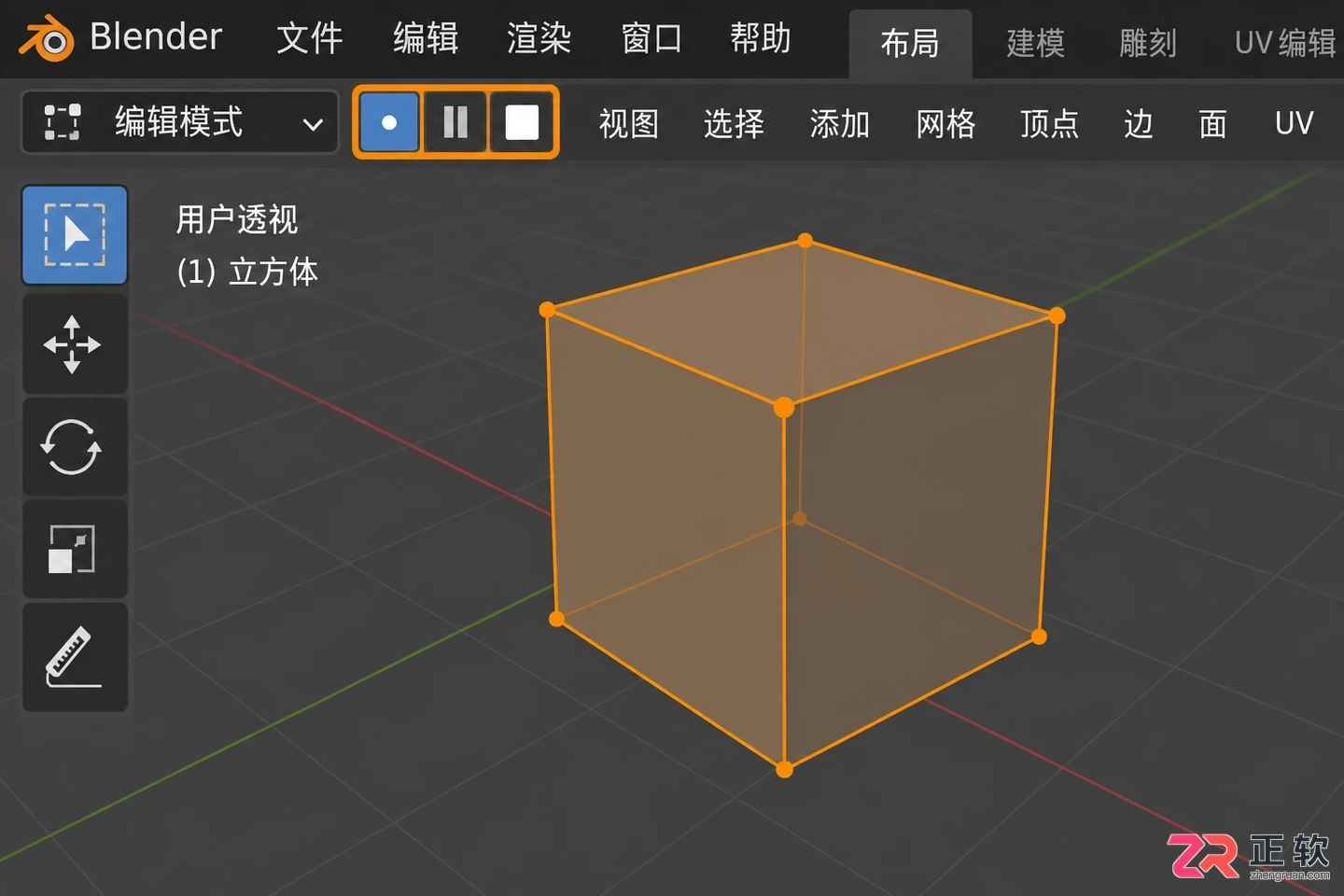Open the 渲染 menu
The height and width of the screenshot is (896, 1344).
point(539,39)
